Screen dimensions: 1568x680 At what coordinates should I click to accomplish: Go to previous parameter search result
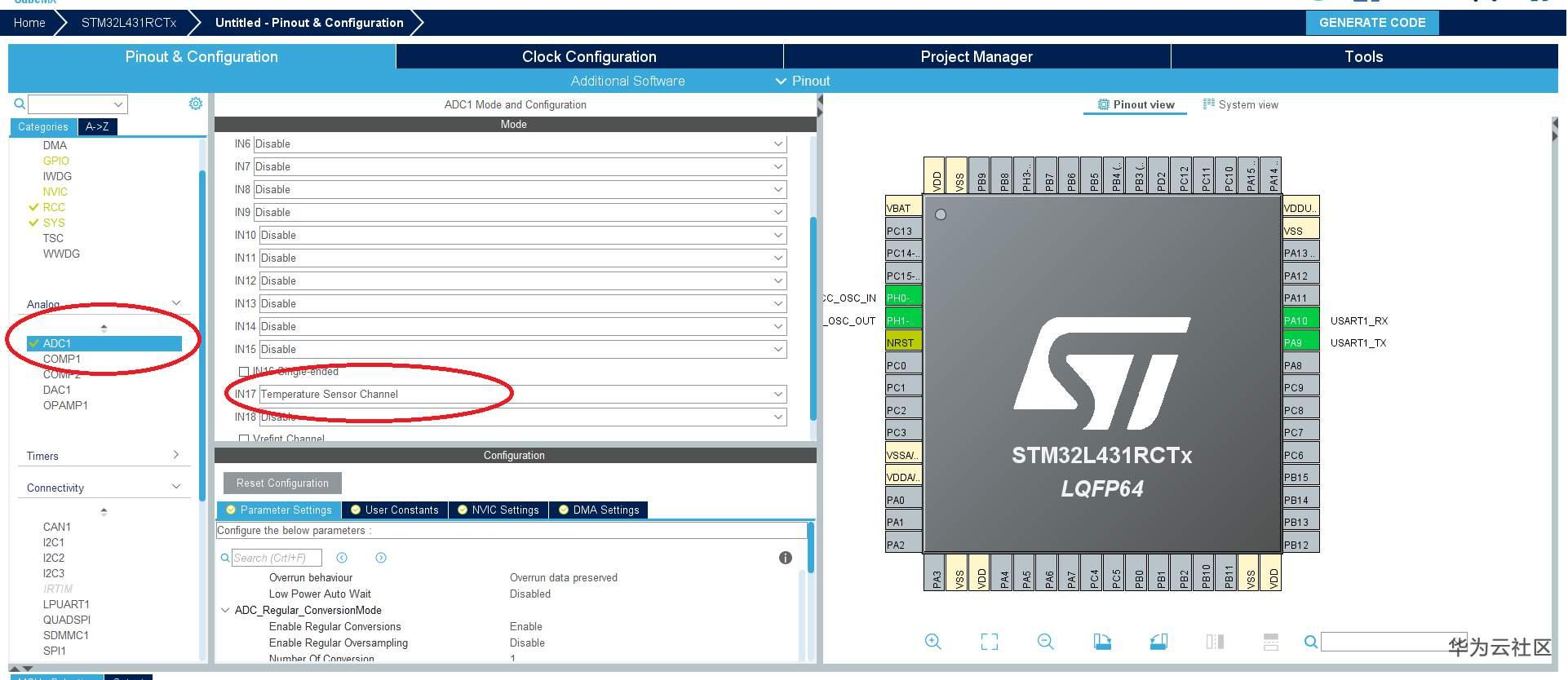tap(342, 558)
